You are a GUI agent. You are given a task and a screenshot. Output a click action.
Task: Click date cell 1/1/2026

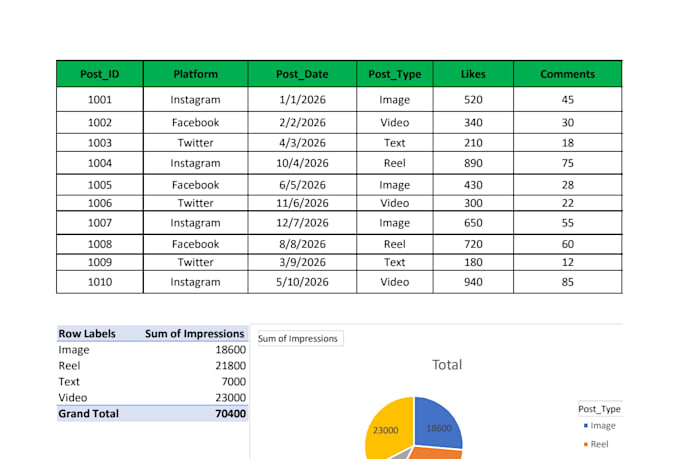[x=302, y=99]
